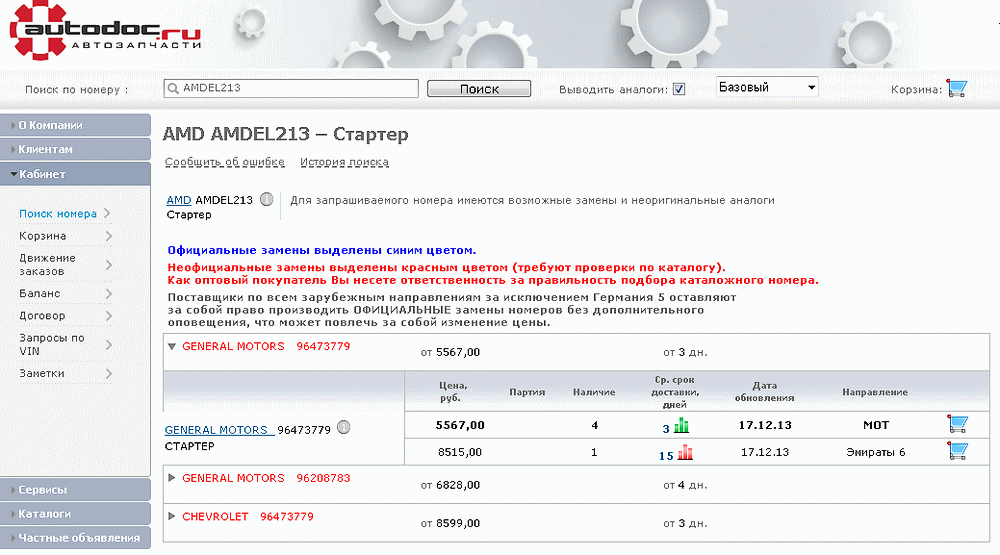This screenshot has width=1000, height=555.
Task: Add the 5567,00 MOT offer to cart
Action: click(957, 425)
